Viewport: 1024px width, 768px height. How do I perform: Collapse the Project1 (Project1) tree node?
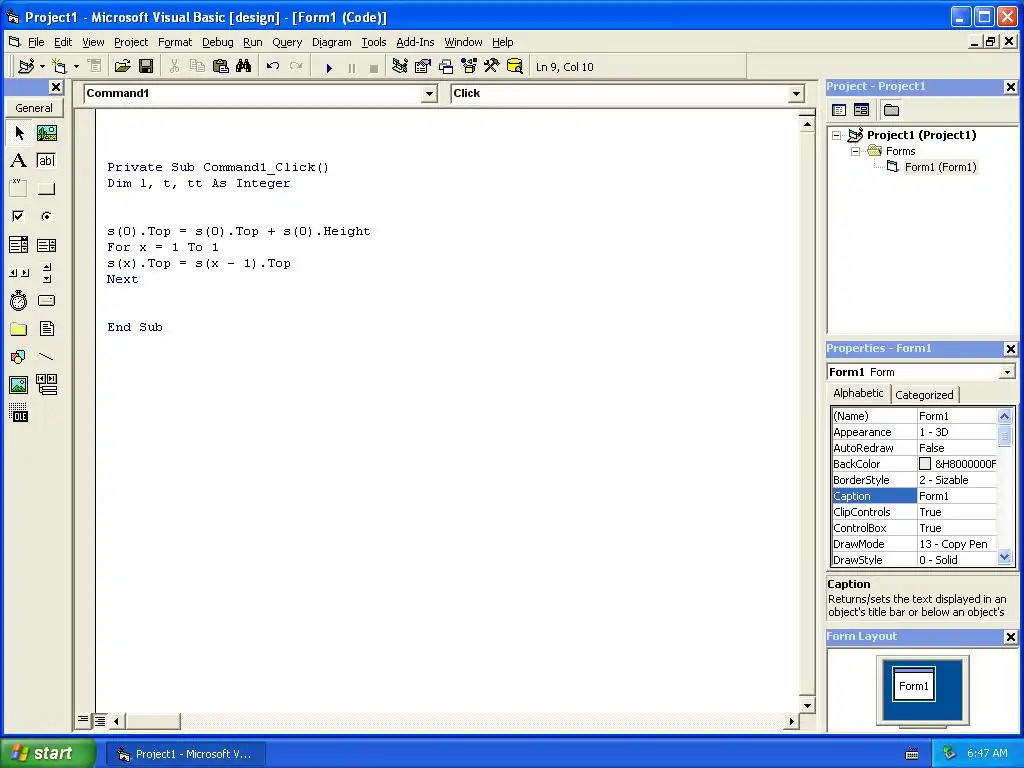pyautogui.click(x=837, y=136)
